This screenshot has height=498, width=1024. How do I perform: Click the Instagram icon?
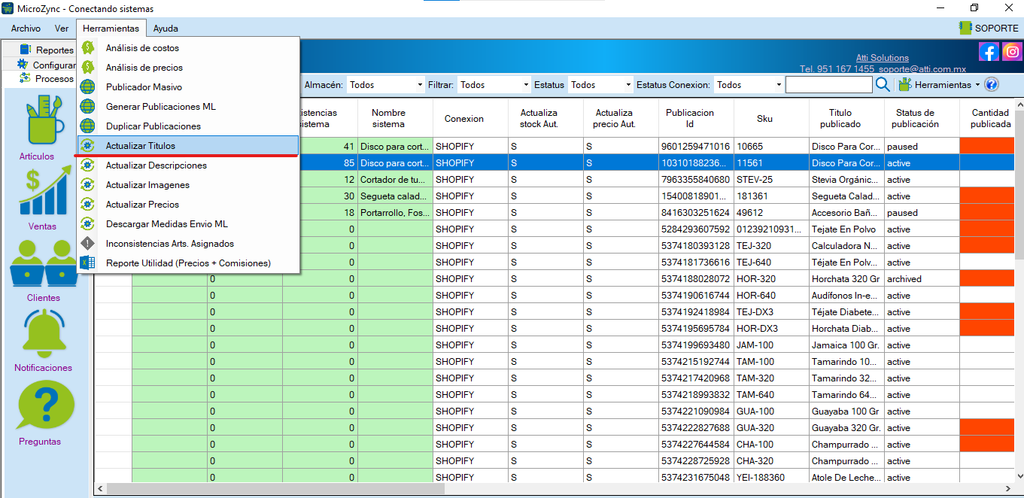(1012, 51)
